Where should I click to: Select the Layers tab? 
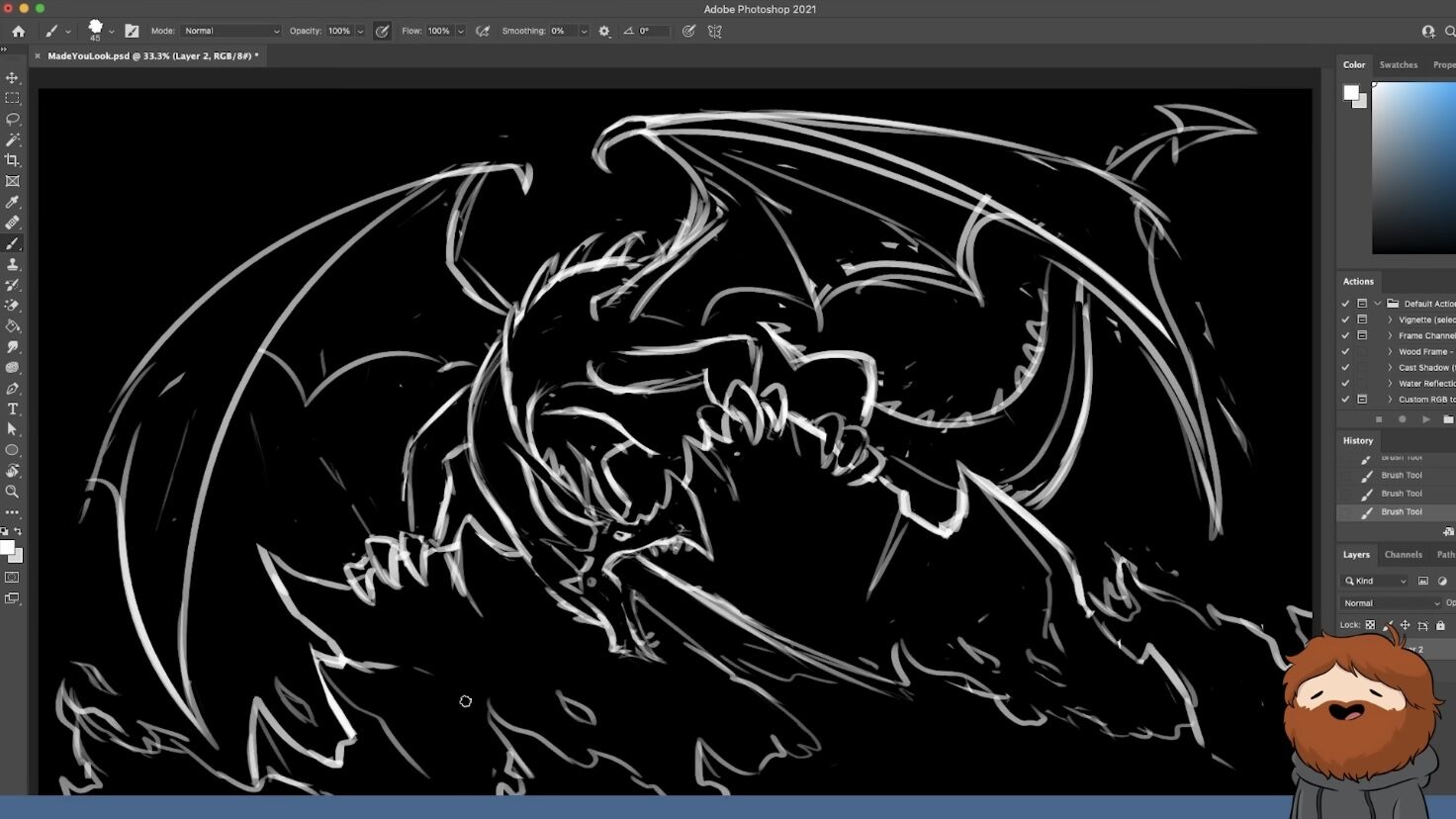click(x=1356, y=555)
